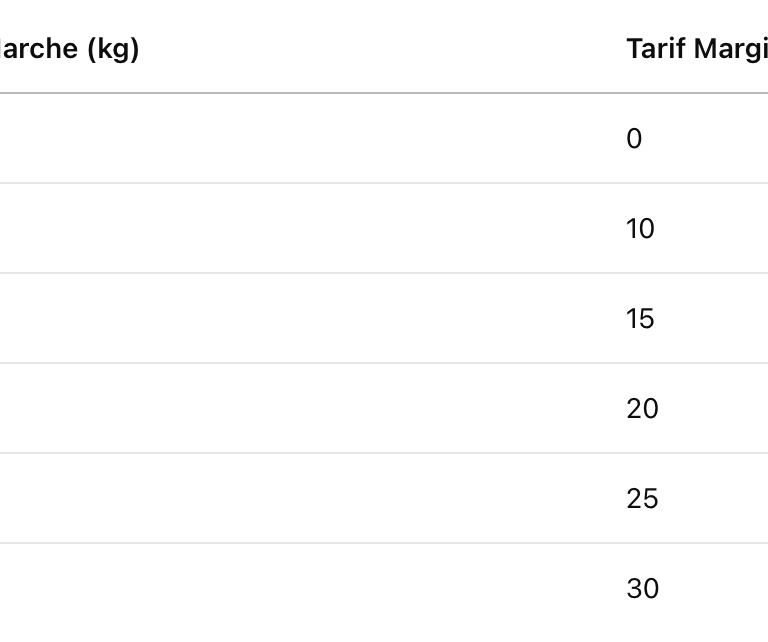Click the Tarif Margi column header
This screenshot has height=642, width=768.
[696, 48]
